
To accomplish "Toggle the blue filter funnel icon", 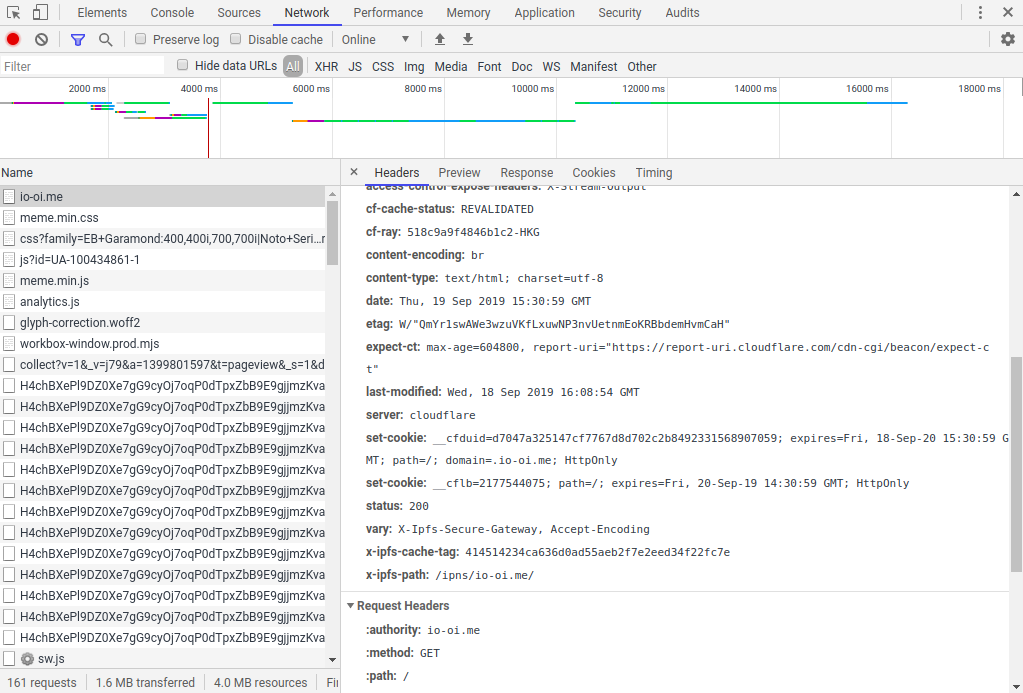I will click(x=78, y=40).
